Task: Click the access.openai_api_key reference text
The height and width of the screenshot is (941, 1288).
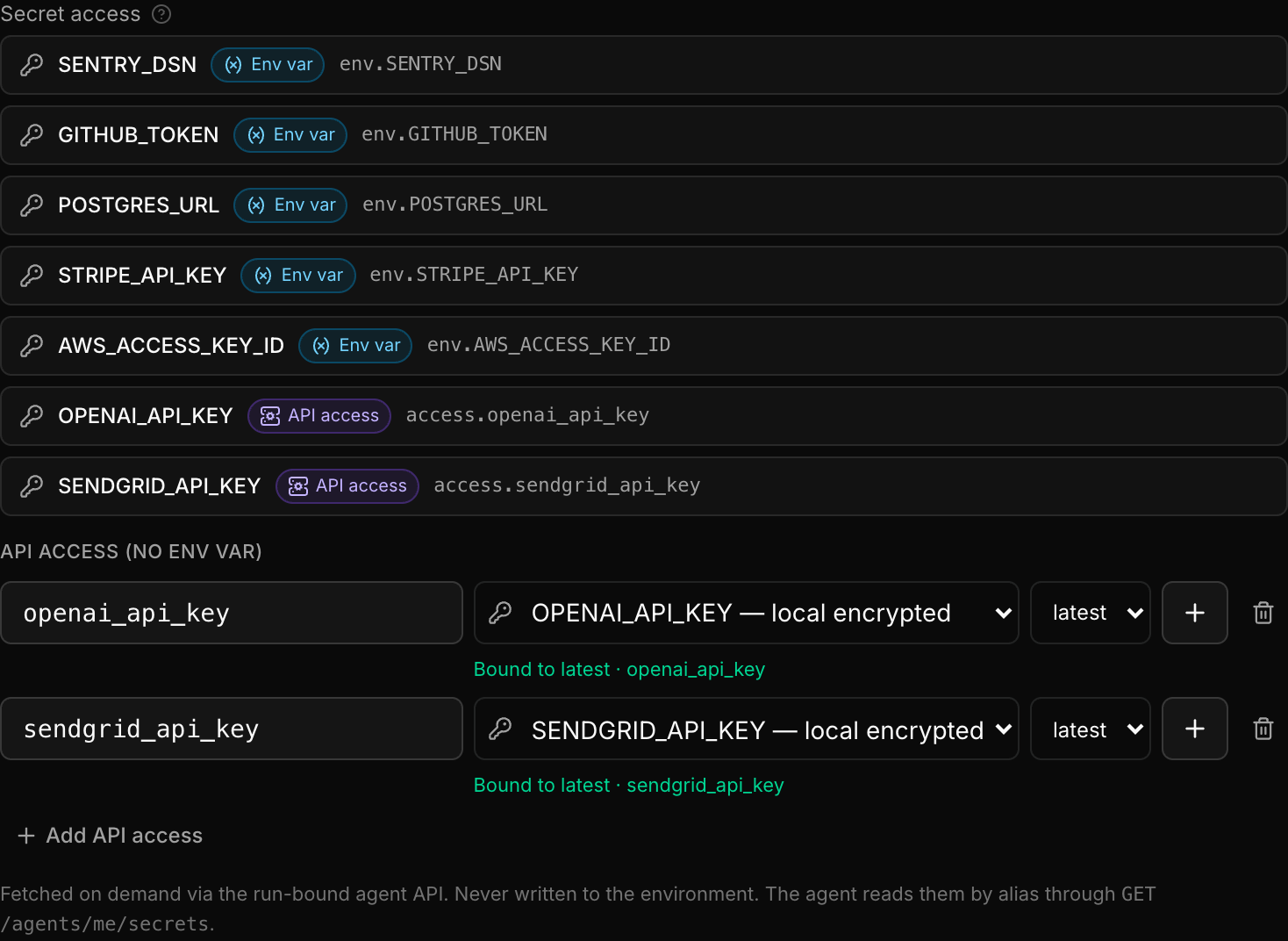Action: coord(527,415)
